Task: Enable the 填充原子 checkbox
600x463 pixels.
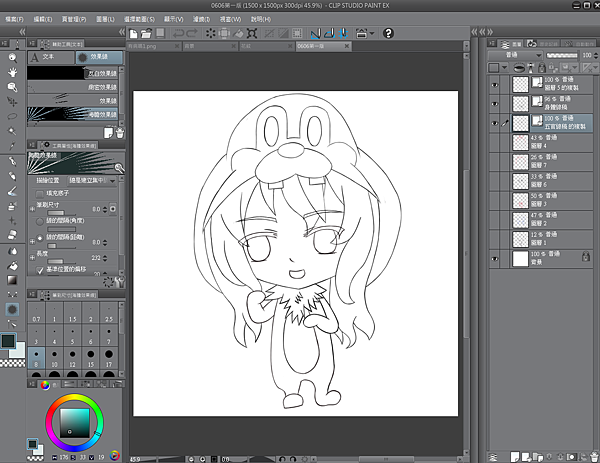Action: coord(39,192)
